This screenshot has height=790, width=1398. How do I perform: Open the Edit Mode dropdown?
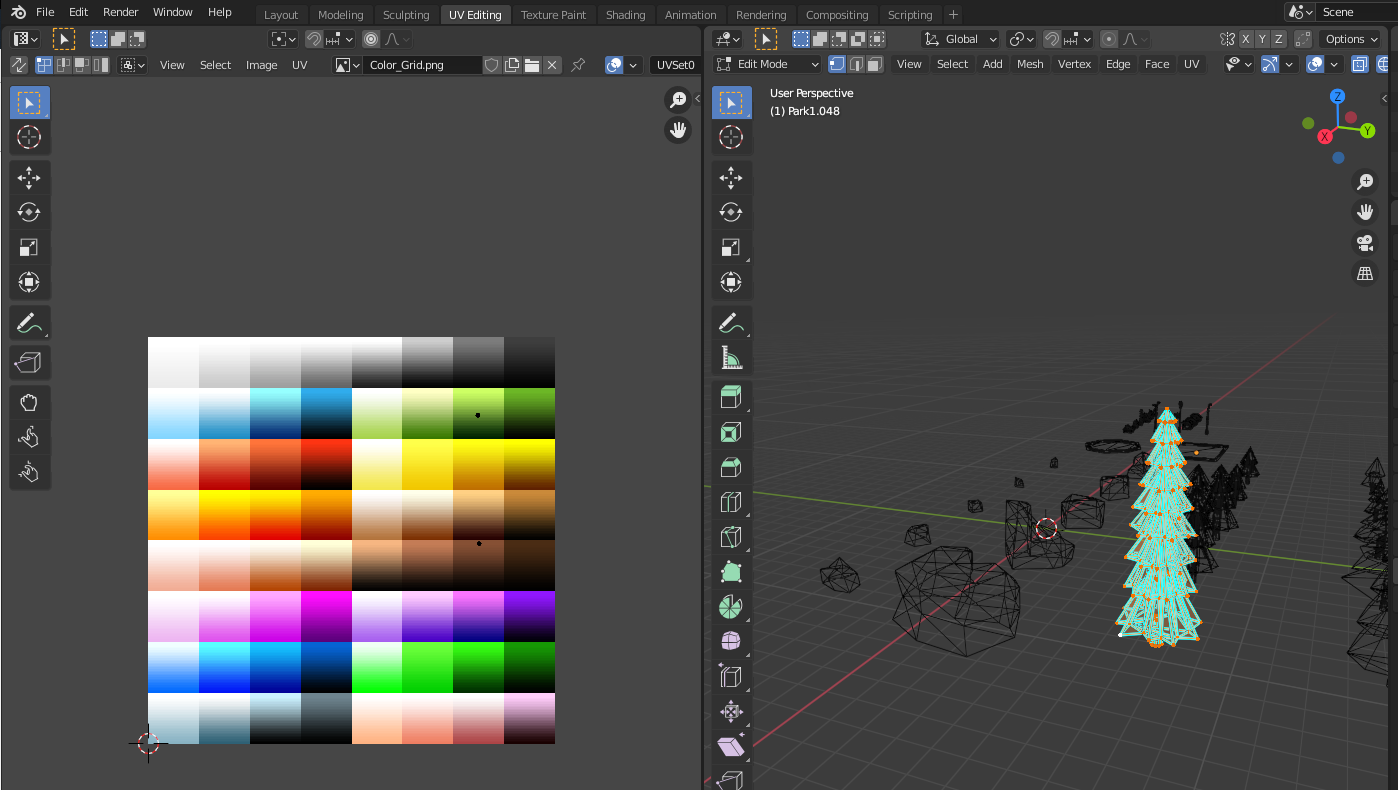click(767, 64)
